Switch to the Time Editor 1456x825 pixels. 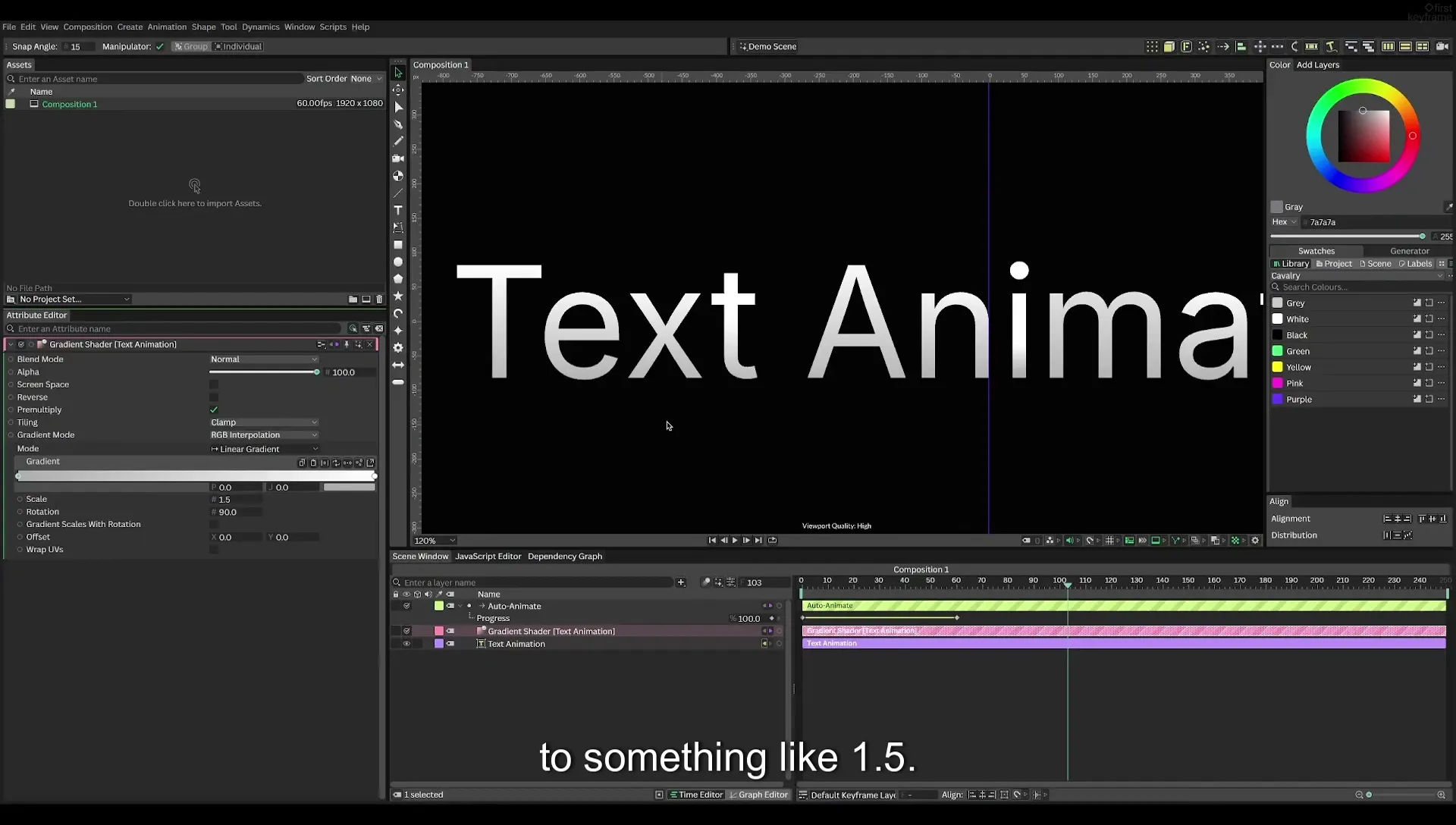[696, 795]
